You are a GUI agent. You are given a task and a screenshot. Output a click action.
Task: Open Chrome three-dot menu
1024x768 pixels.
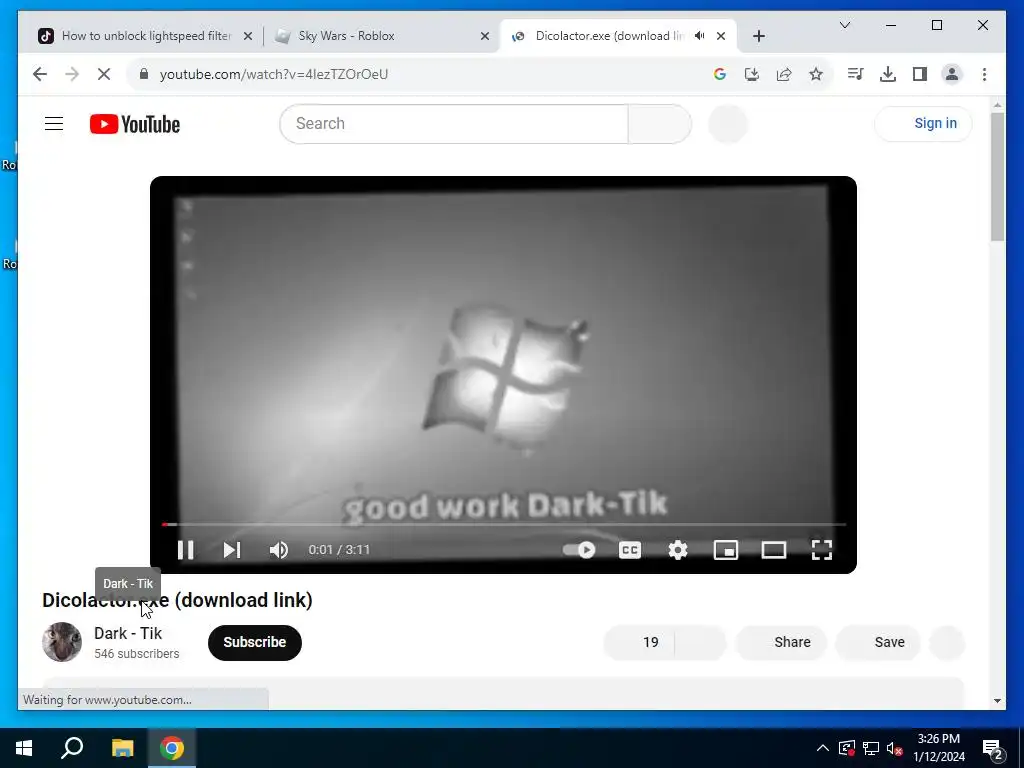(x=984, y=74)
